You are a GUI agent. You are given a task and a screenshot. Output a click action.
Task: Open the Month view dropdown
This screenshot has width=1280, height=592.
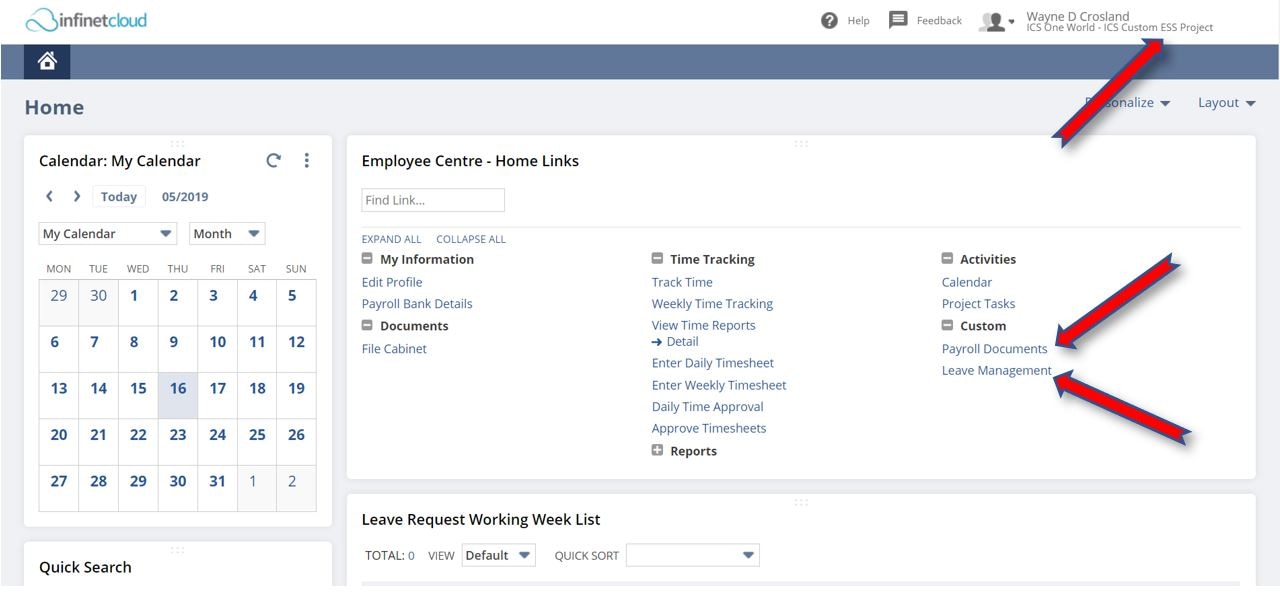227,233
